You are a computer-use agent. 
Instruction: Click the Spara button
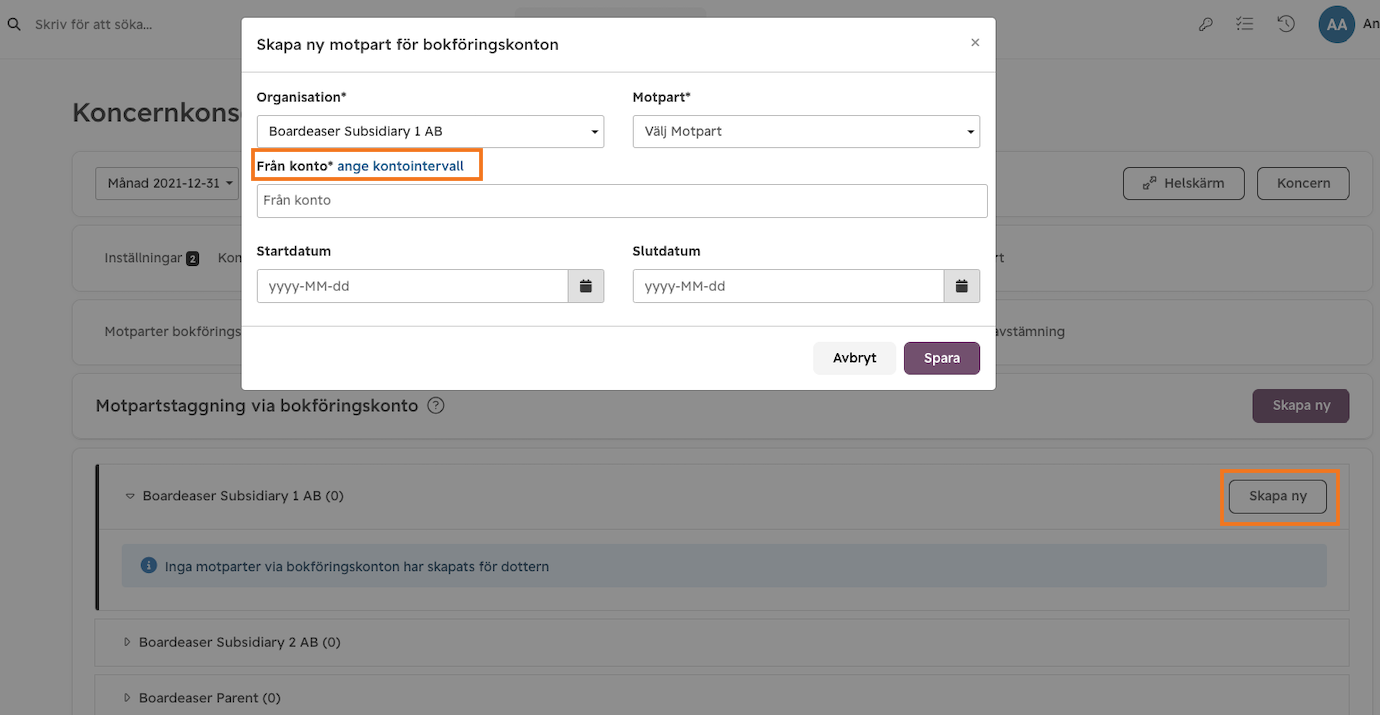pyautogui.click(x=942, y=358)
